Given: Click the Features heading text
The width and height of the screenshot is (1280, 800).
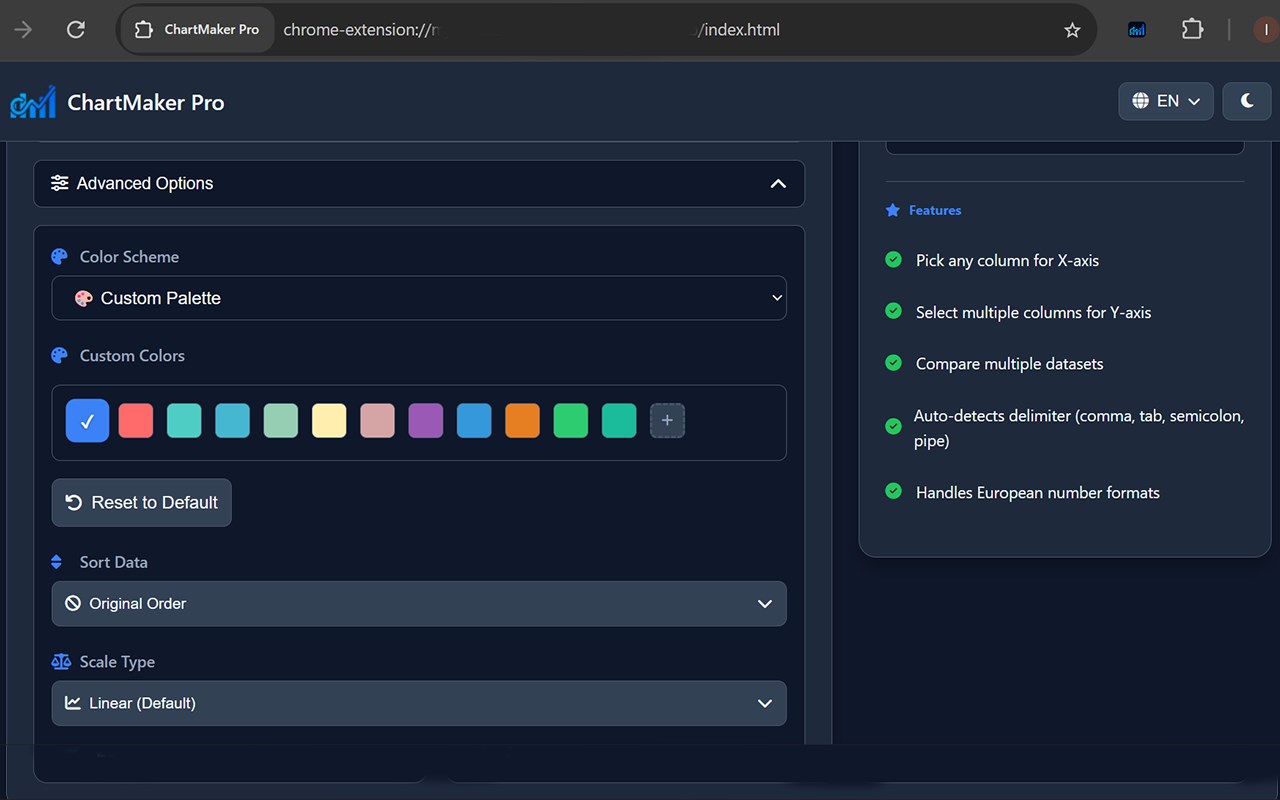Looking at the screenshot, I should click(935, 210).
